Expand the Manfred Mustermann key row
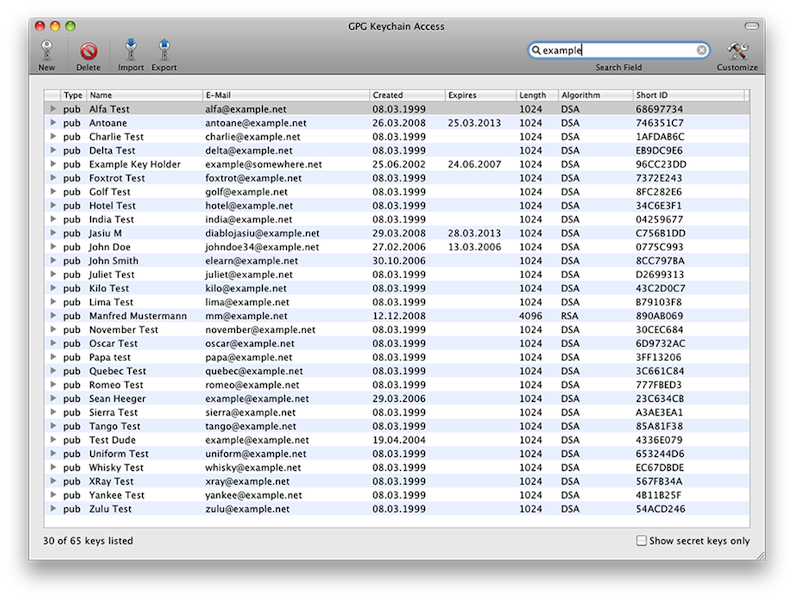The width and height of the screenshot is (794, 600). tap(52, 316)
